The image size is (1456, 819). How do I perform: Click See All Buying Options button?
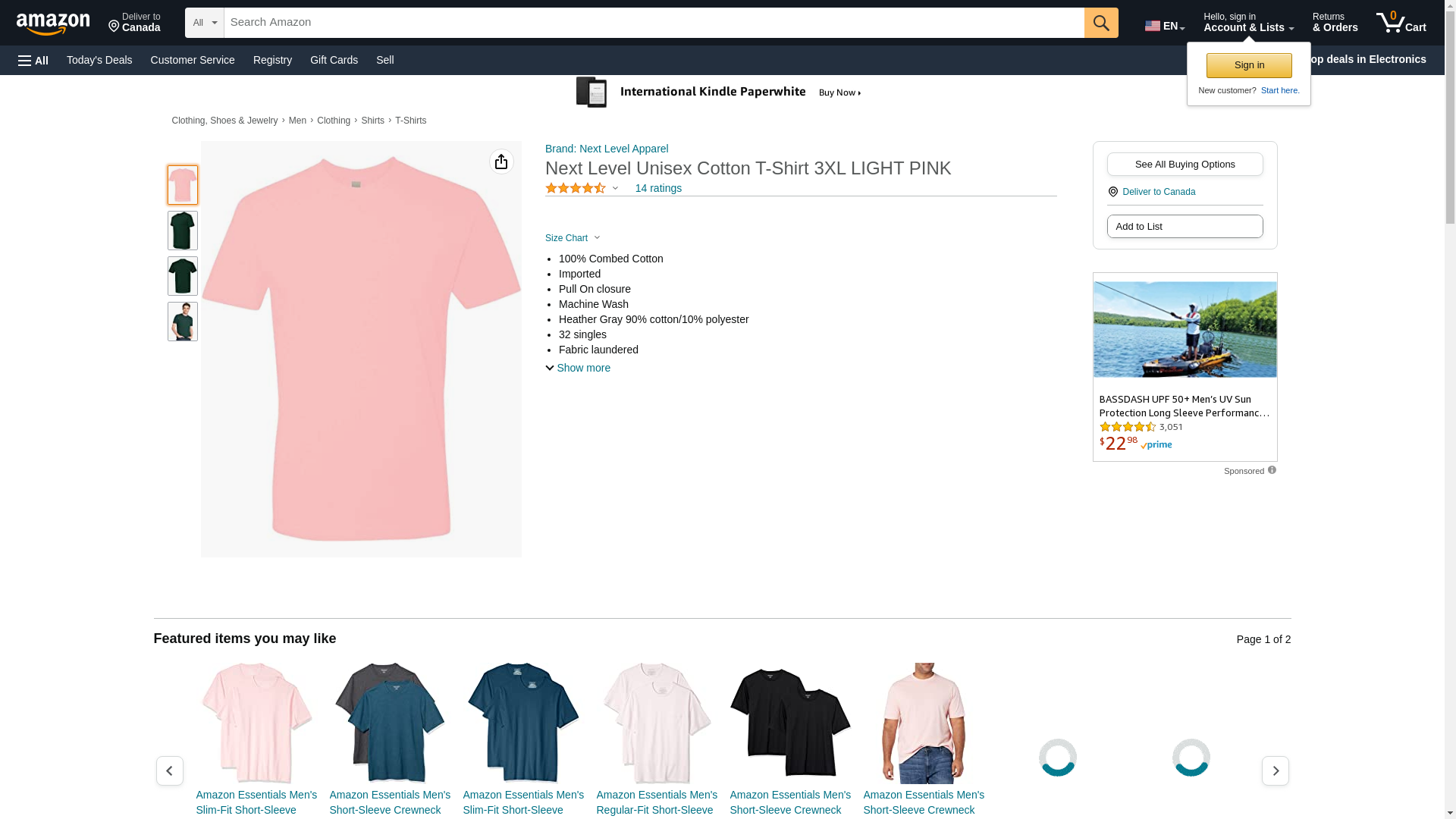(1185, 165)
